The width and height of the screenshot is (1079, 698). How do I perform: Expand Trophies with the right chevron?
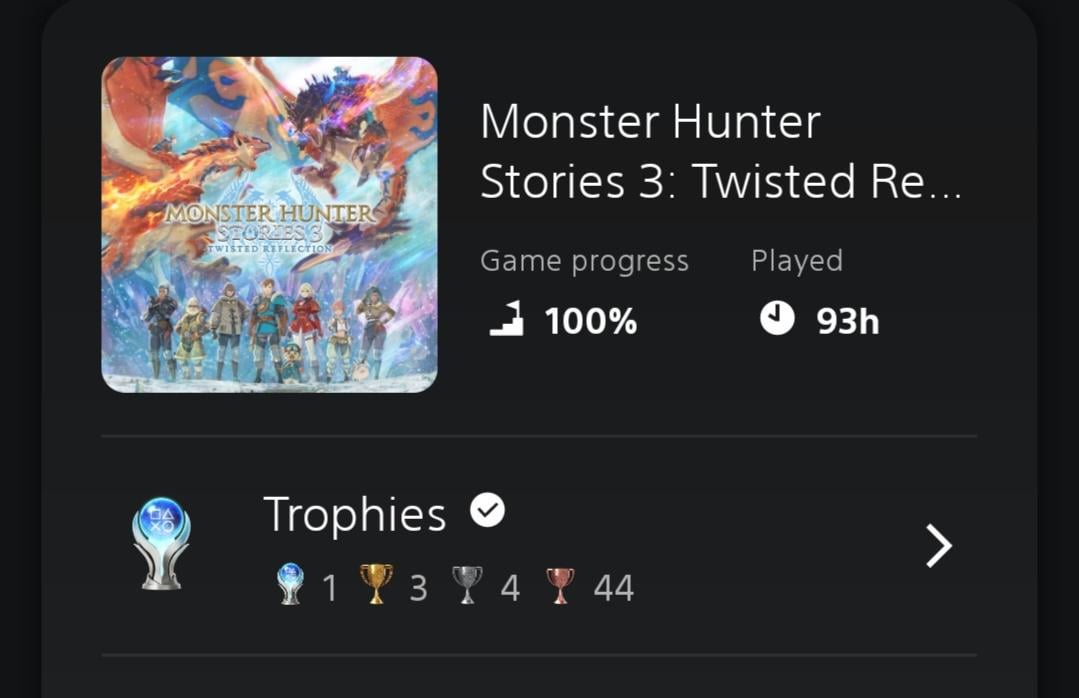938,546
